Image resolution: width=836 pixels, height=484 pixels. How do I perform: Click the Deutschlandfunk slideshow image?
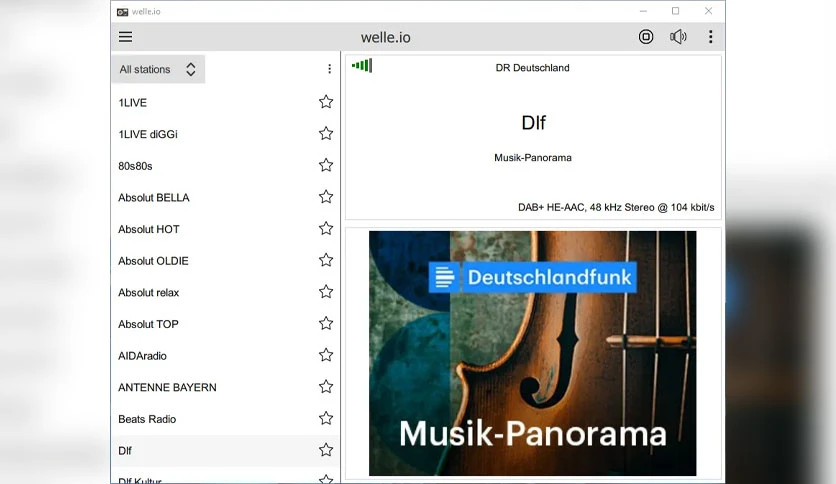533,353
